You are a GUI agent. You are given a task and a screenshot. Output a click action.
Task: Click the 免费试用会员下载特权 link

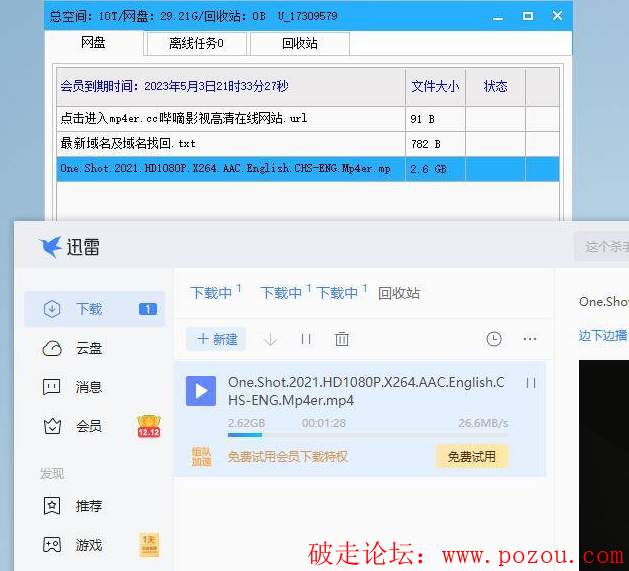pos(287,457)
